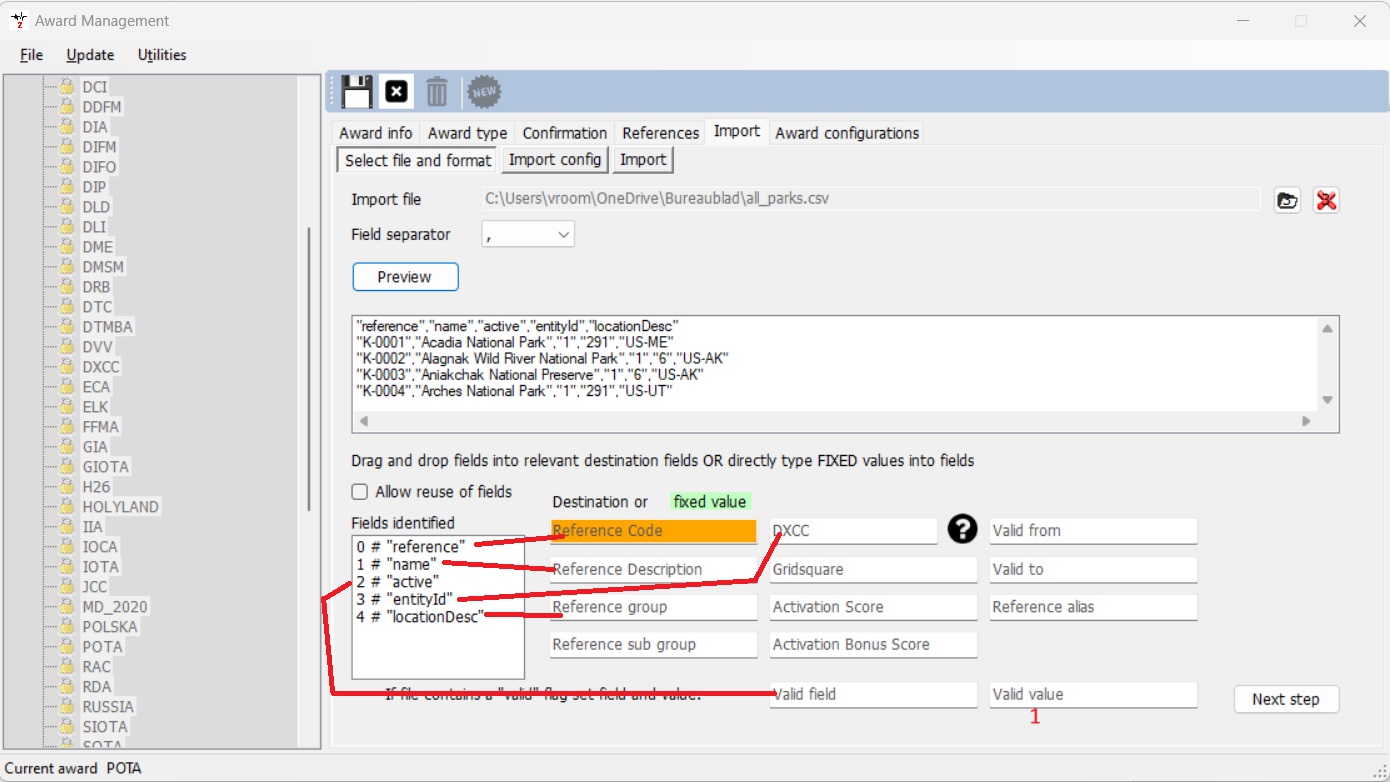Click the K-0004 Arches National Park preview line

pos(514,391)
